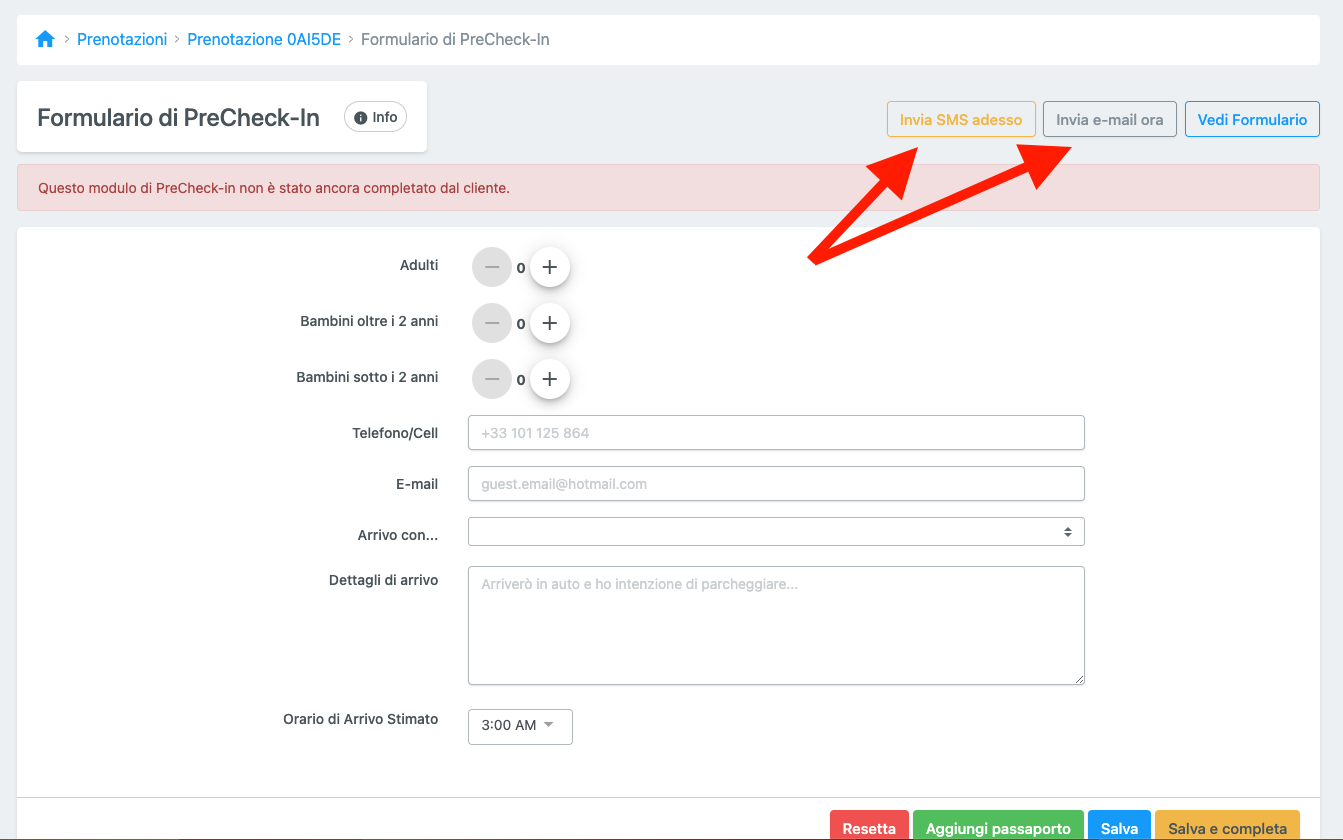Click the home icon in breadcrumb
Image resolution: width=1343 pixels, height=840 pixels.
click(x=45, y=40)
